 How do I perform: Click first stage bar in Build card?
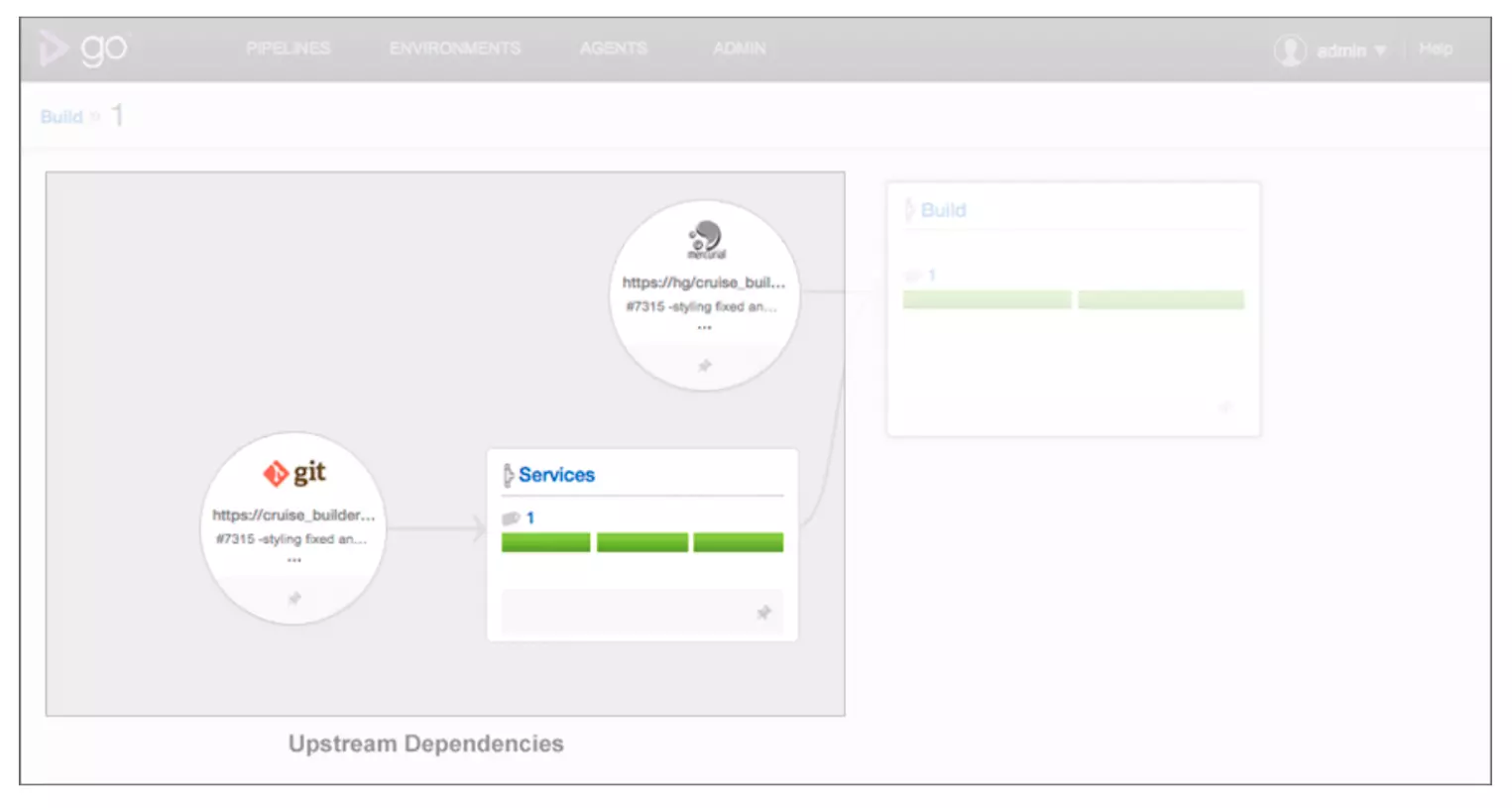point(987,299)
